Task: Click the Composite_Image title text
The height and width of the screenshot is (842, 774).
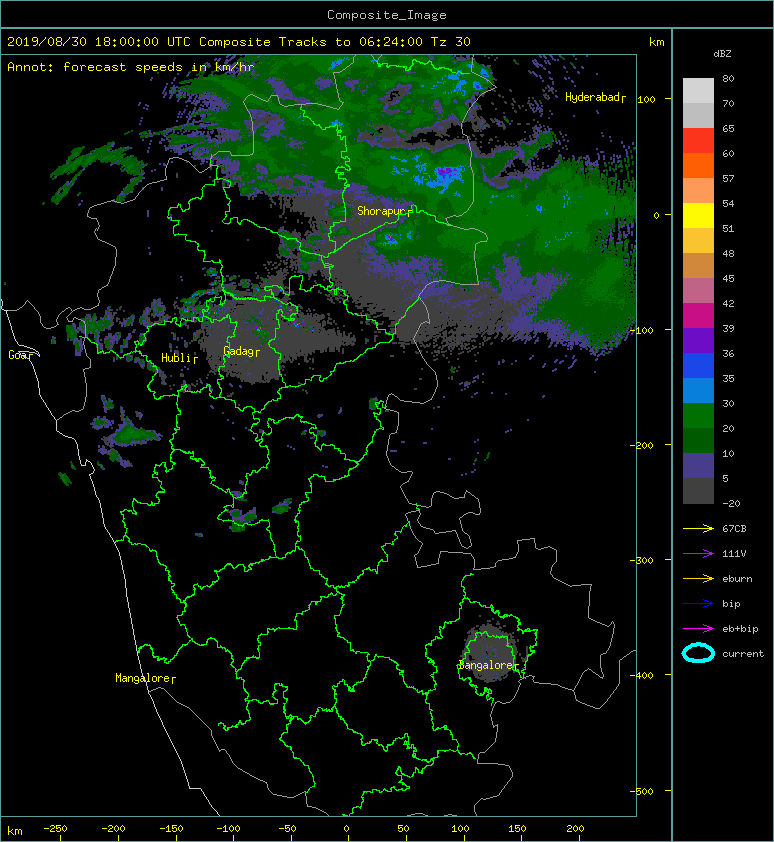Action: coord(387,15)
